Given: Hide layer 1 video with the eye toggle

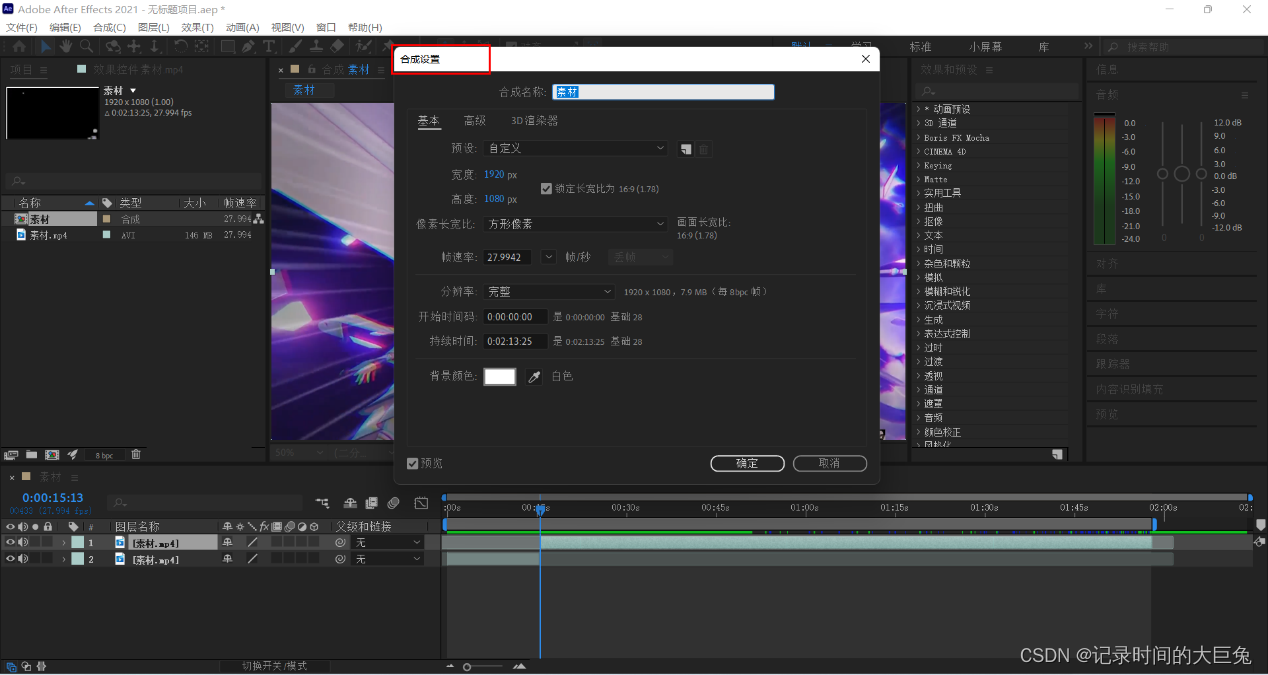Looking at the screenshot, I should click(11, 542).
